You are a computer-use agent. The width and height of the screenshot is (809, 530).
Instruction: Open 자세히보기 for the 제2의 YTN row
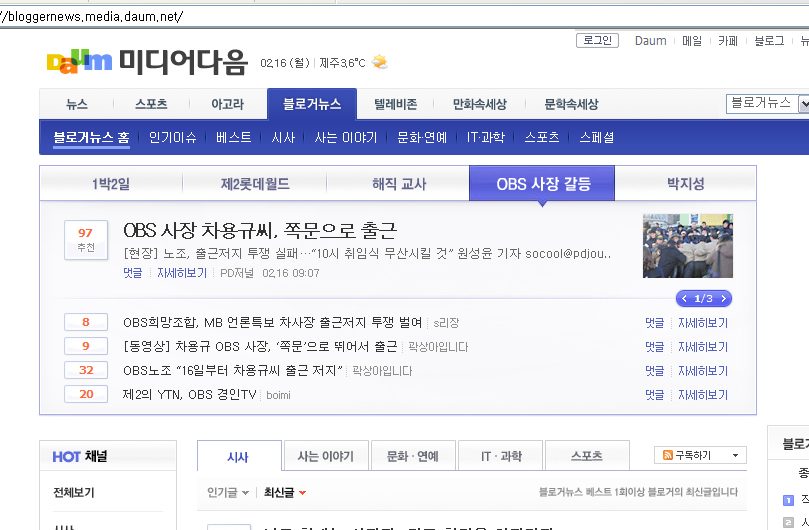(703, 395)
